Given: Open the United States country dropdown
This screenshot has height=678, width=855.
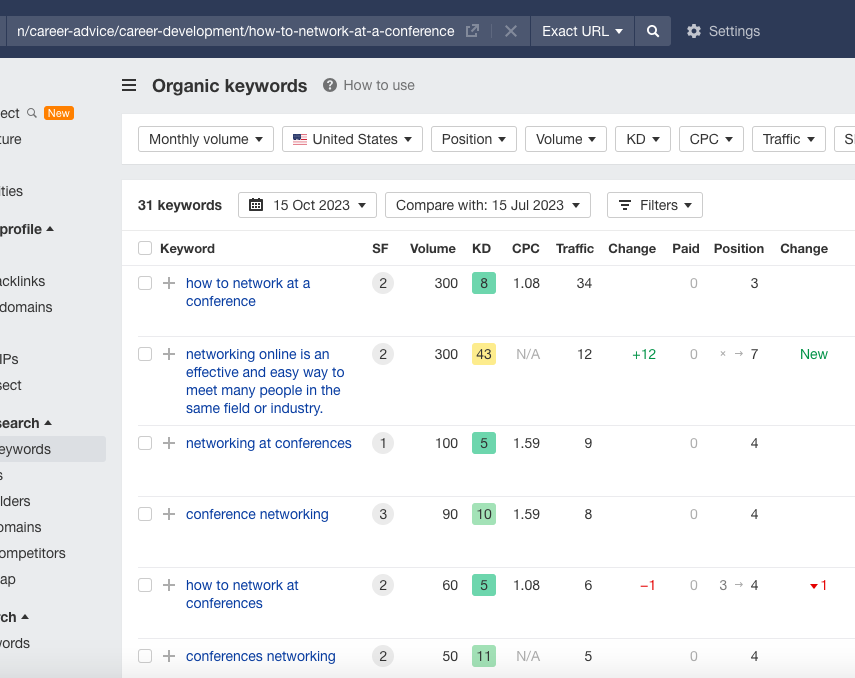Looking at the screenshot, I should [352, 139].
